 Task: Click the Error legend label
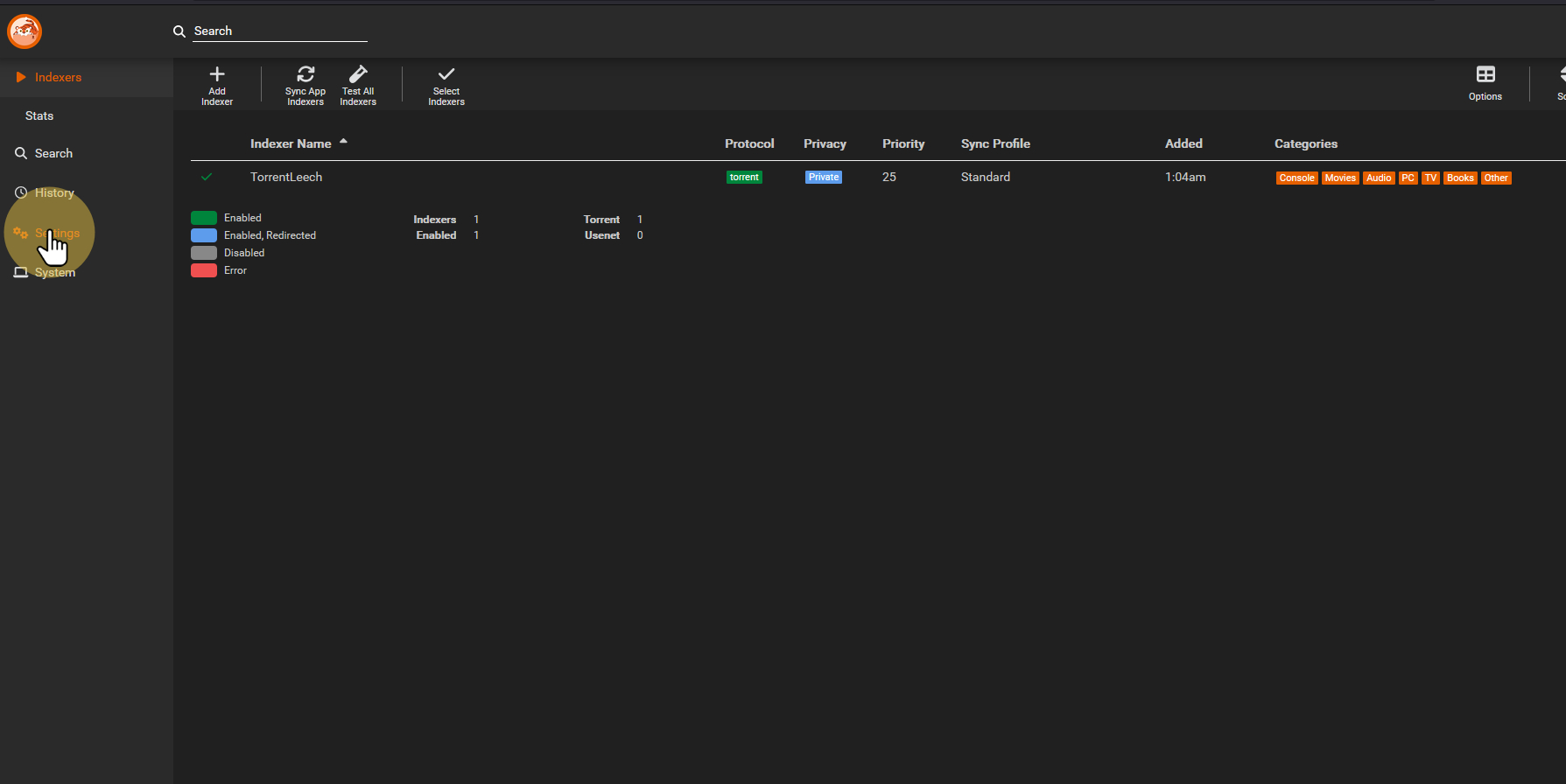235,270
